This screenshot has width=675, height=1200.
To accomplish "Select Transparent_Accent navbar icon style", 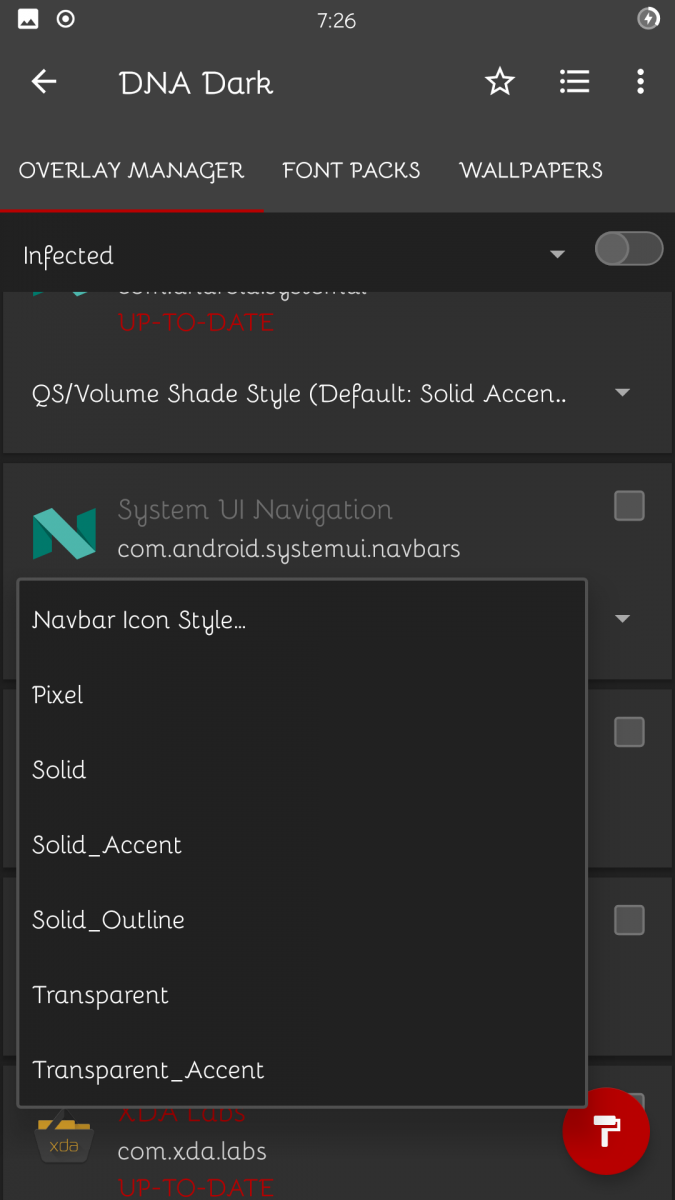I will pyautogui.click(x=148, y=1069).
